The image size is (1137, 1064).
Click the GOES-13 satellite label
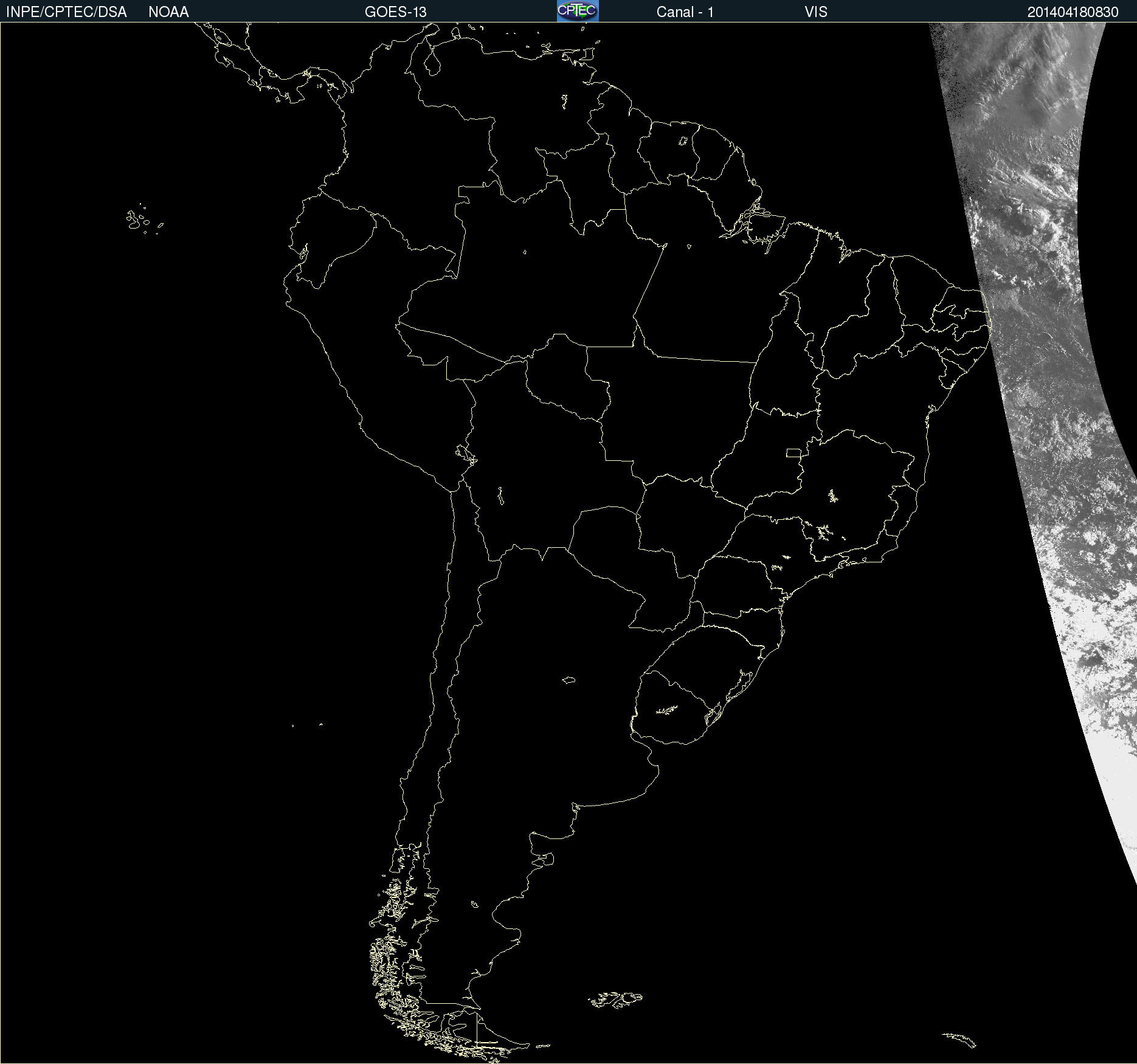396,12
